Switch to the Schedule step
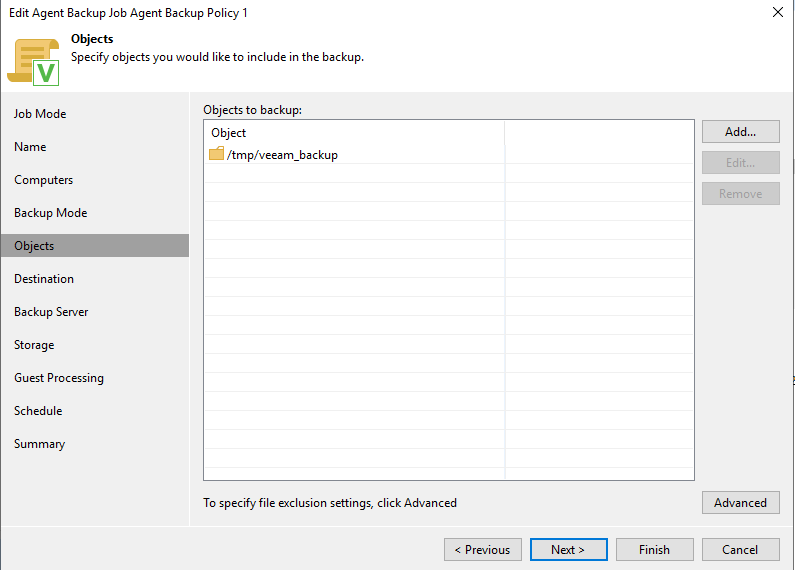This screenshot has height=570, width=795. tap(38, 411)
